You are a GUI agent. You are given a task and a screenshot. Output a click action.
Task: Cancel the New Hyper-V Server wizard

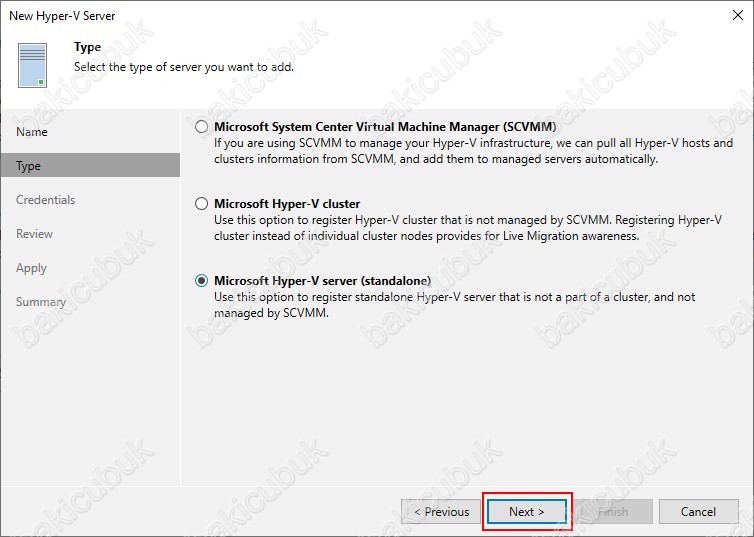pyautogui.click(x=698, y=512)
